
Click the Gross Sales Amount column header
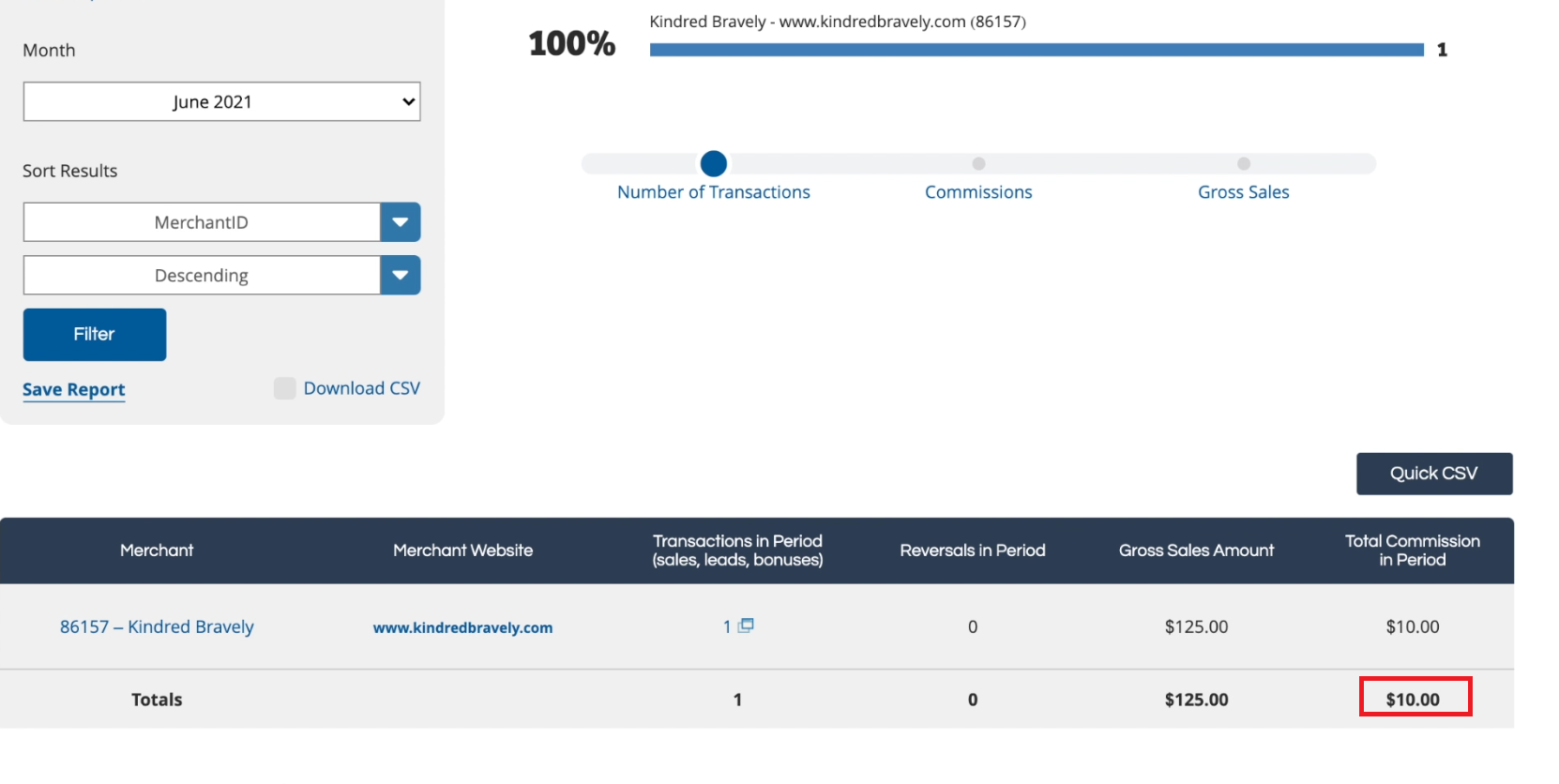(1196, 550)
